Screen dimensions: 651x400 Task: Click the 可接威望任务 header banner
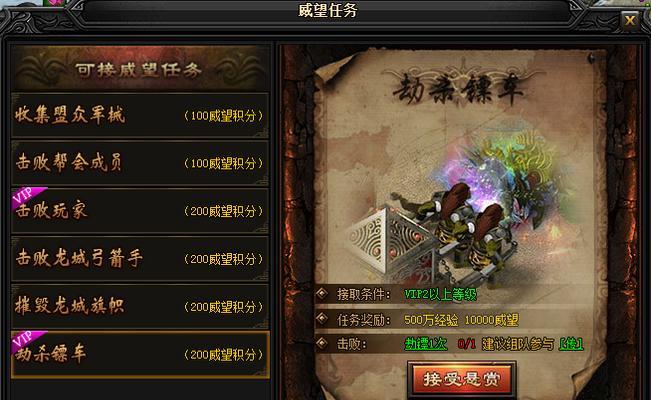[140, 69]
